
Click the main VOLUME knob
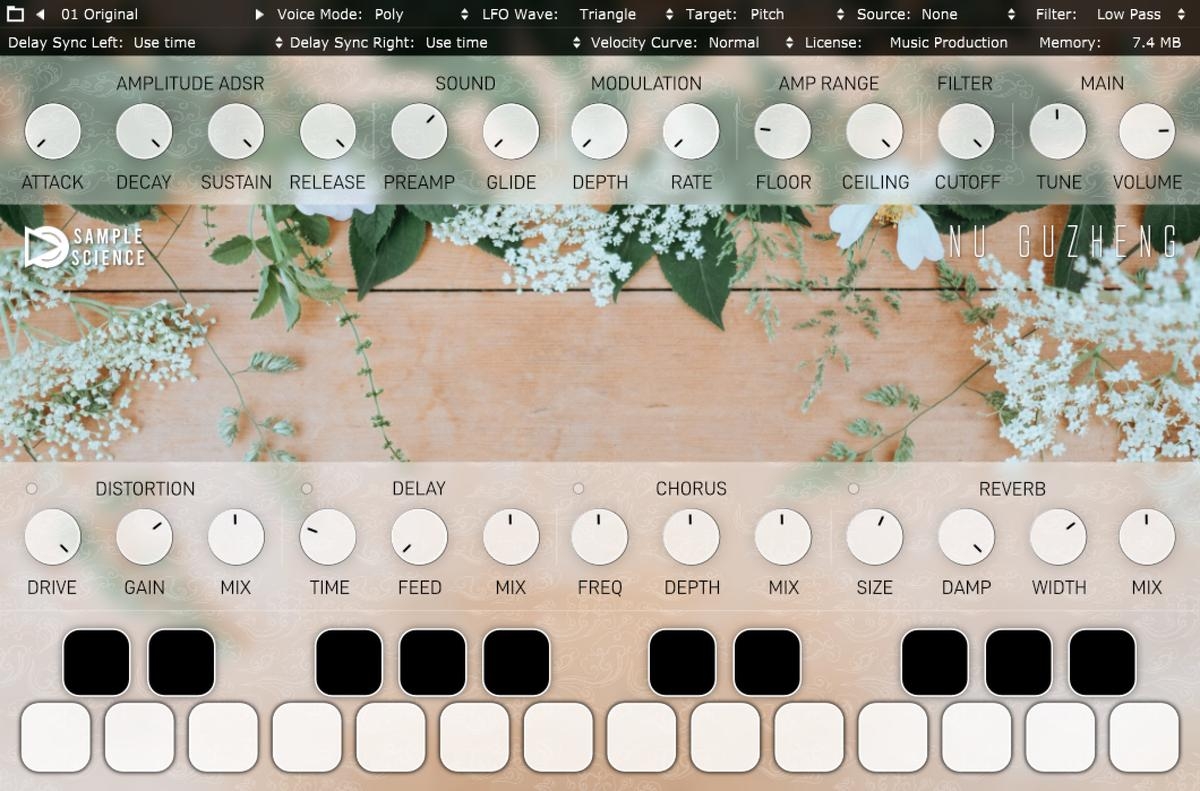tap(1147, 132)
